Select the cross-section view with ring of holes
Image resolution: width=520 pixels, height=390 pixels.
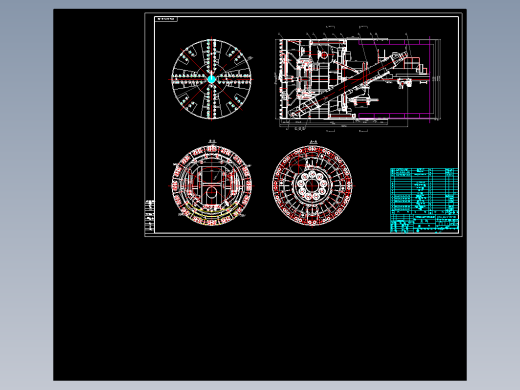[x=312, y=186]
